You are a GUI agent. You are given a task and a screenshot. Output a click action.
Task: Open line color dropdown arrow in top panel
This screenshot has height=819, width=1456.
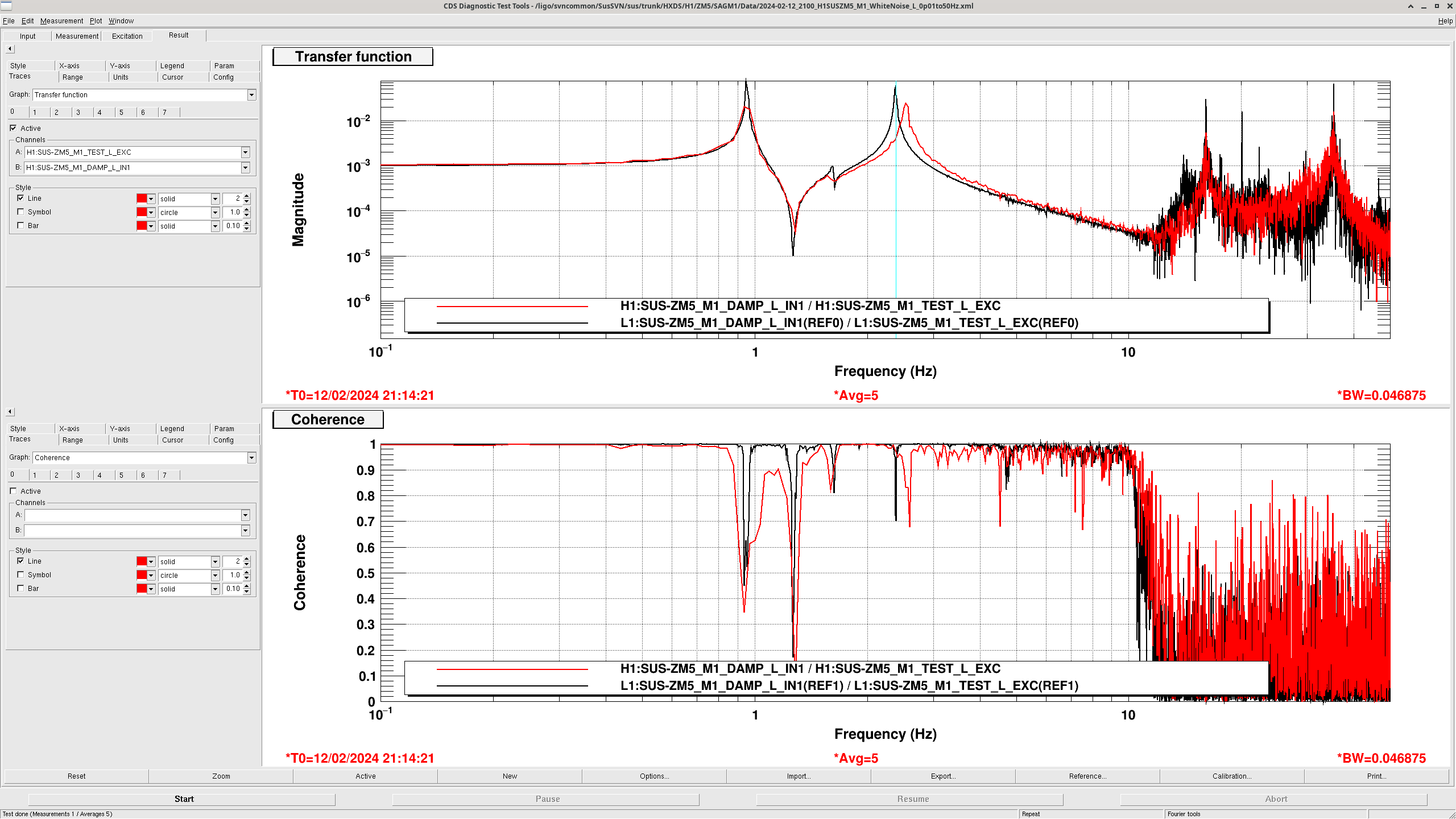(x=151, y=199)
